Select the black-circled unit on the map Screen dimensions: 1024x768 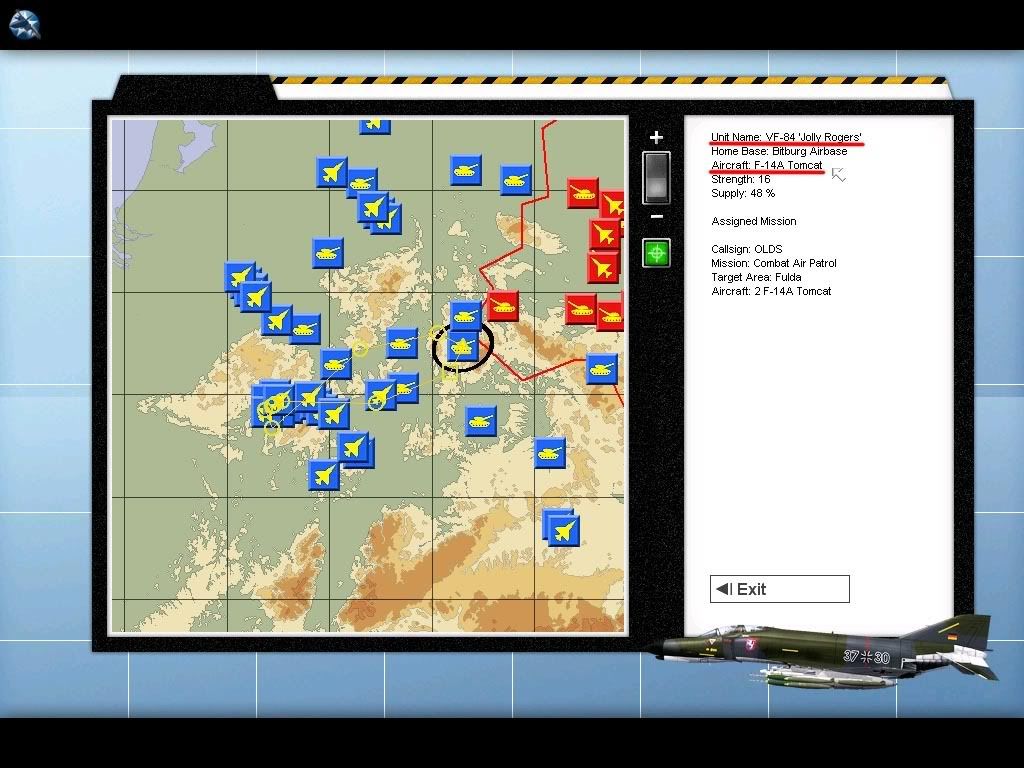click(462, 345)
